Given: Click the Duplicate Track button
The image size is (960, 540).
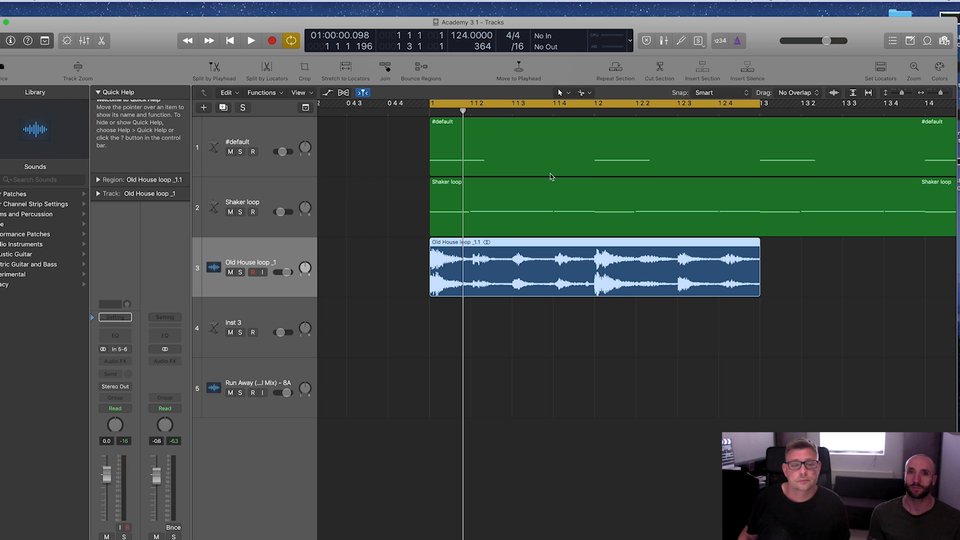Looking at the screenshot, I should 223,108.
